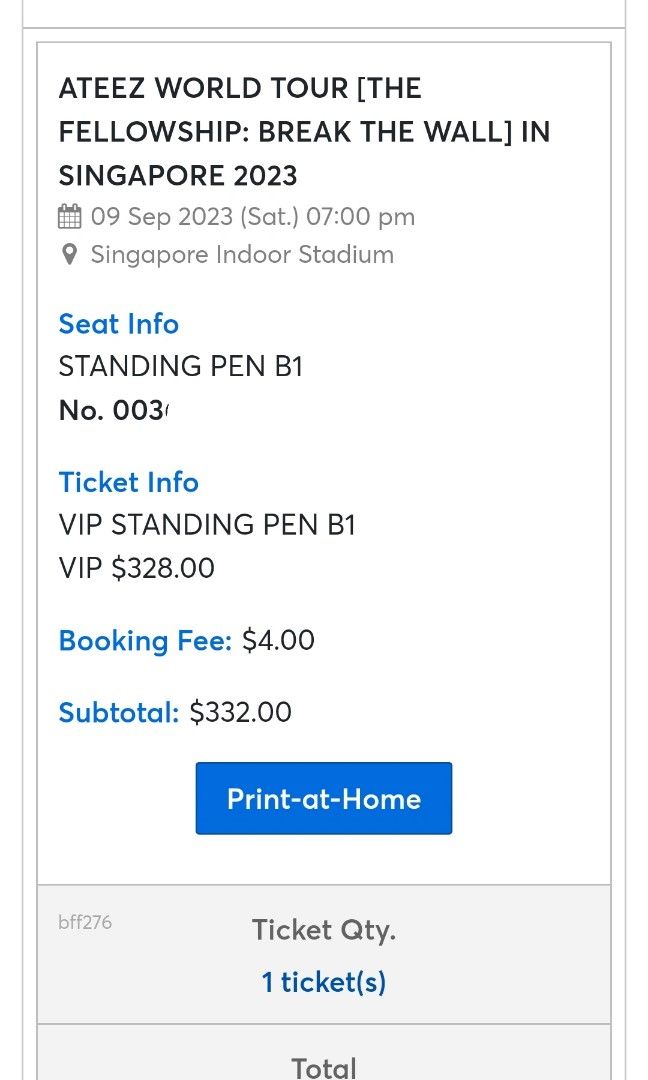Open the Ticket Info section
The image size is (648, 1080).
pos(128,482)
